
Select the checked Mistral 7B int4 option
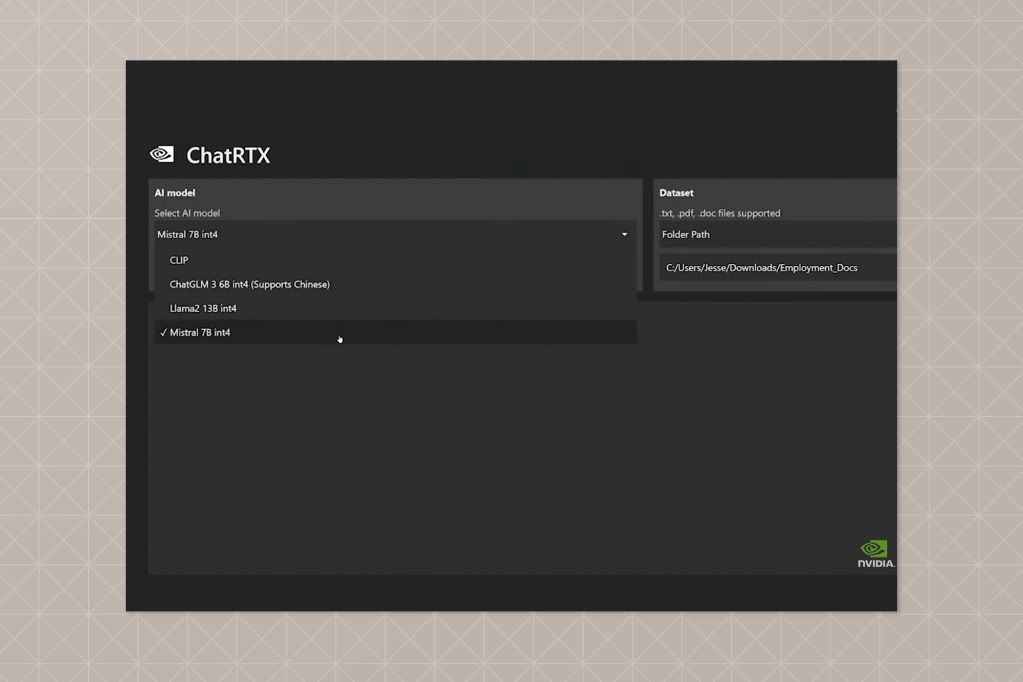click(x=395, y=332)
